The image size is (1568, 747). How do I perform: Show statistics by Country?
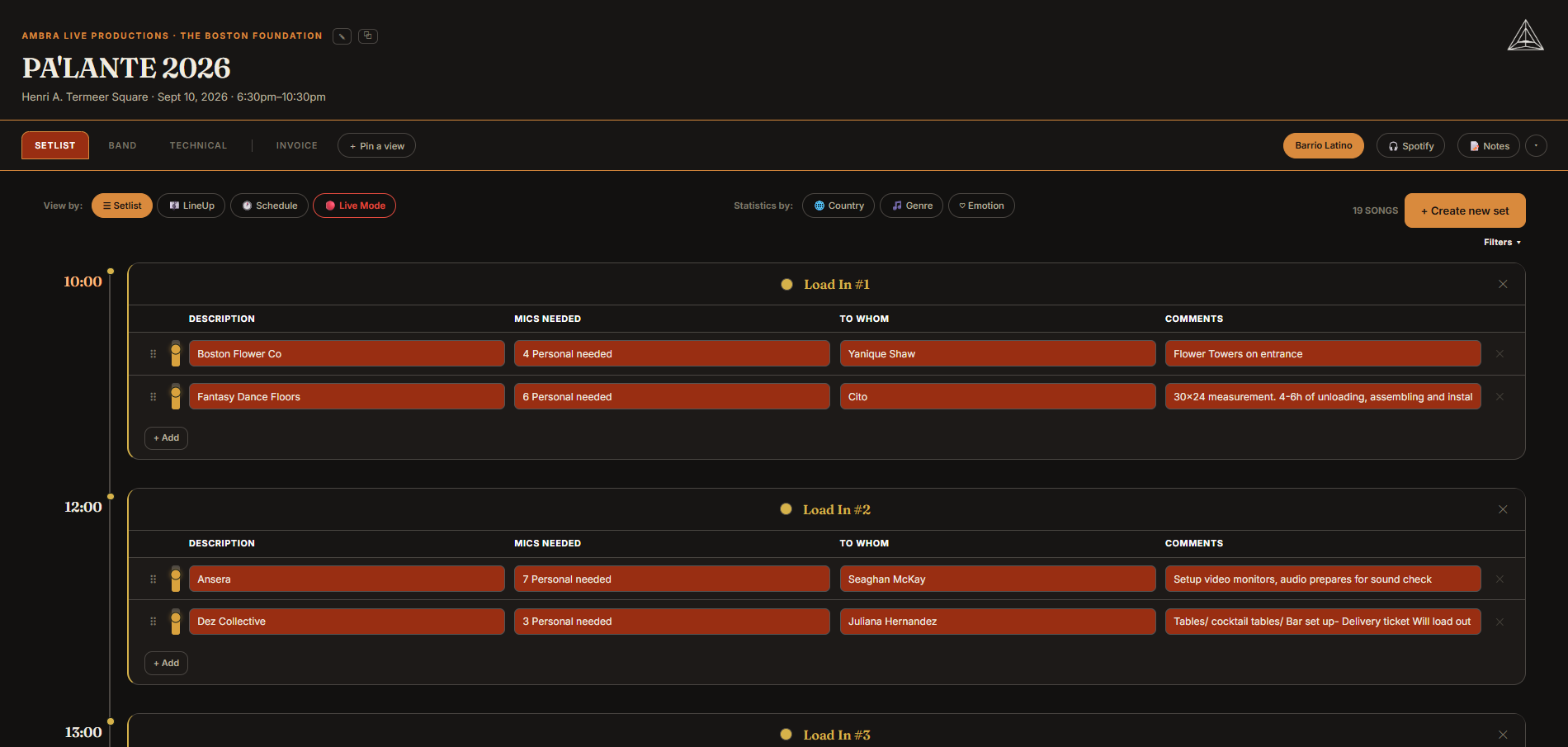pyautogui.click(x=838, y=206)
